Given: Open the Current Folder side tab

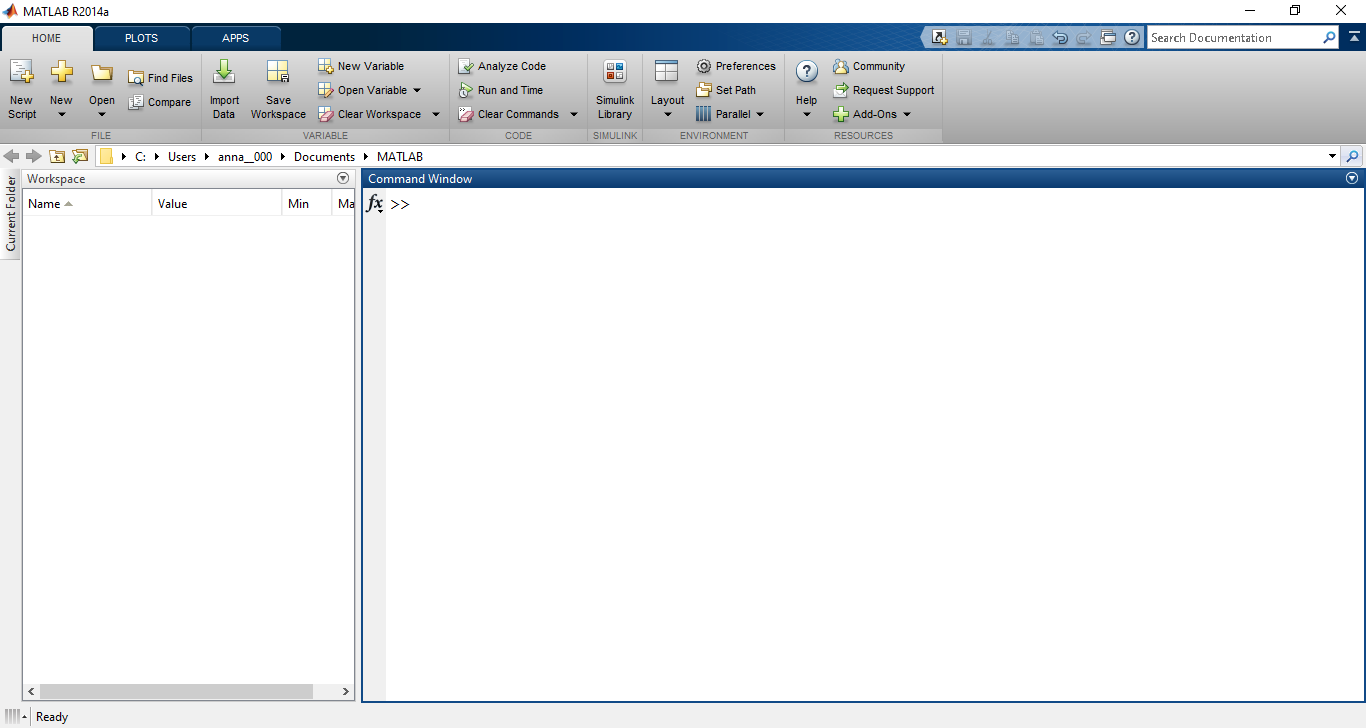Looking at the screenshot, I should 11,213.
